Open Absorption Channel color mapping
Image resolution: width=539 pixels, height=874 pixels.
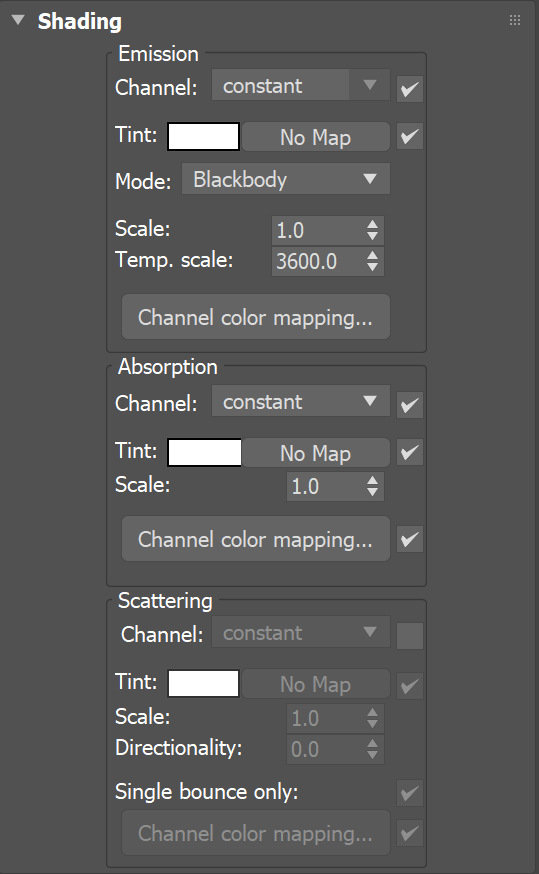pos(256,539)
